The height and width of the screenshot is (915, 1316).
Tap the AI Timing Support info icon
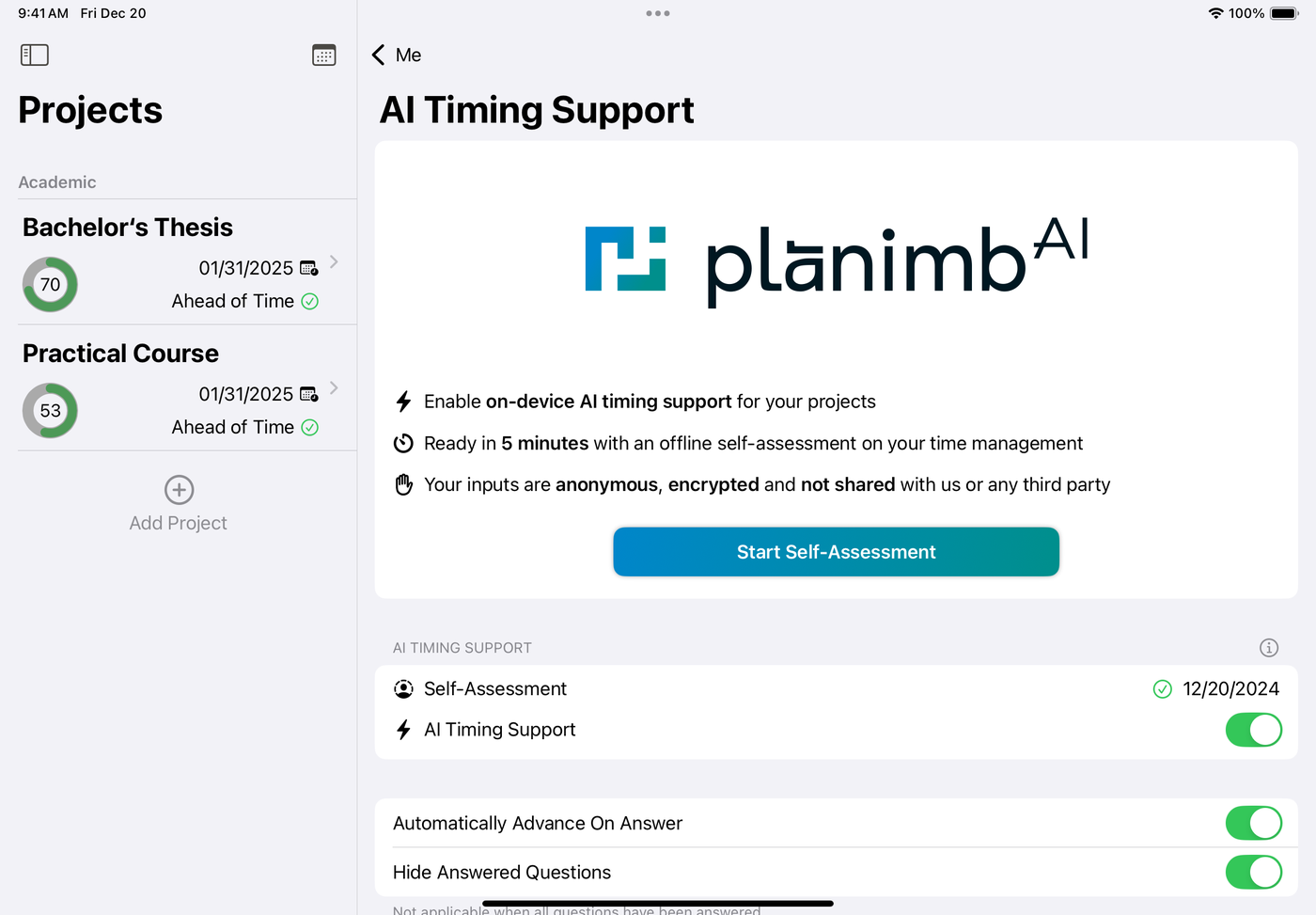tap(1269, 648)
